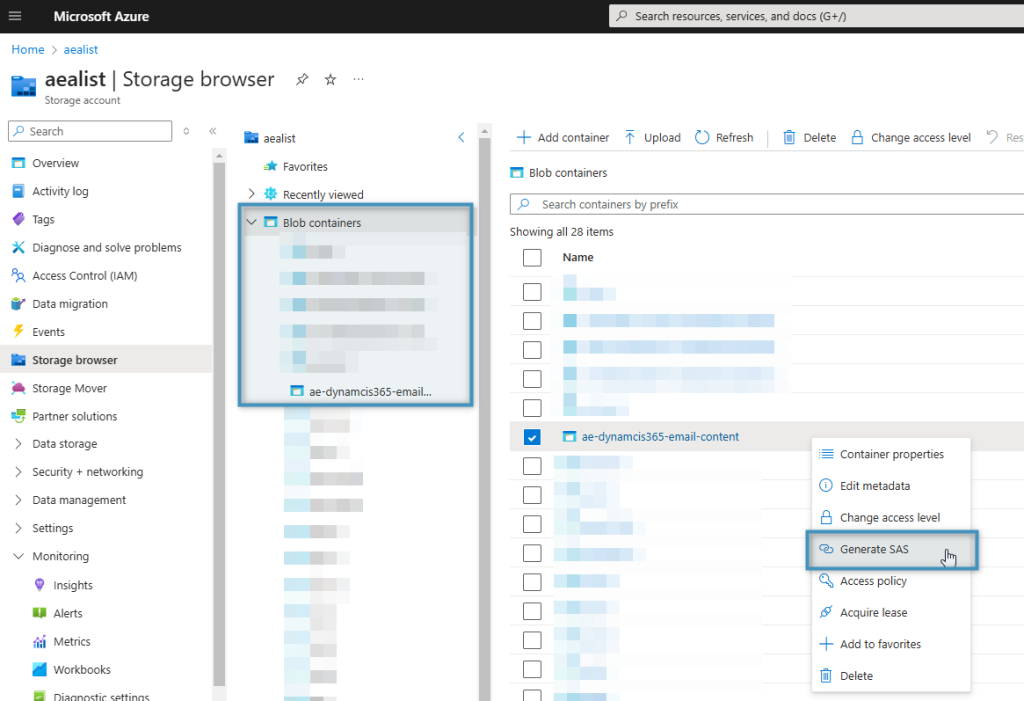Open Access Control (IAM)
The height and width of the screenshot is (701, 1024).
click(84, 276)
